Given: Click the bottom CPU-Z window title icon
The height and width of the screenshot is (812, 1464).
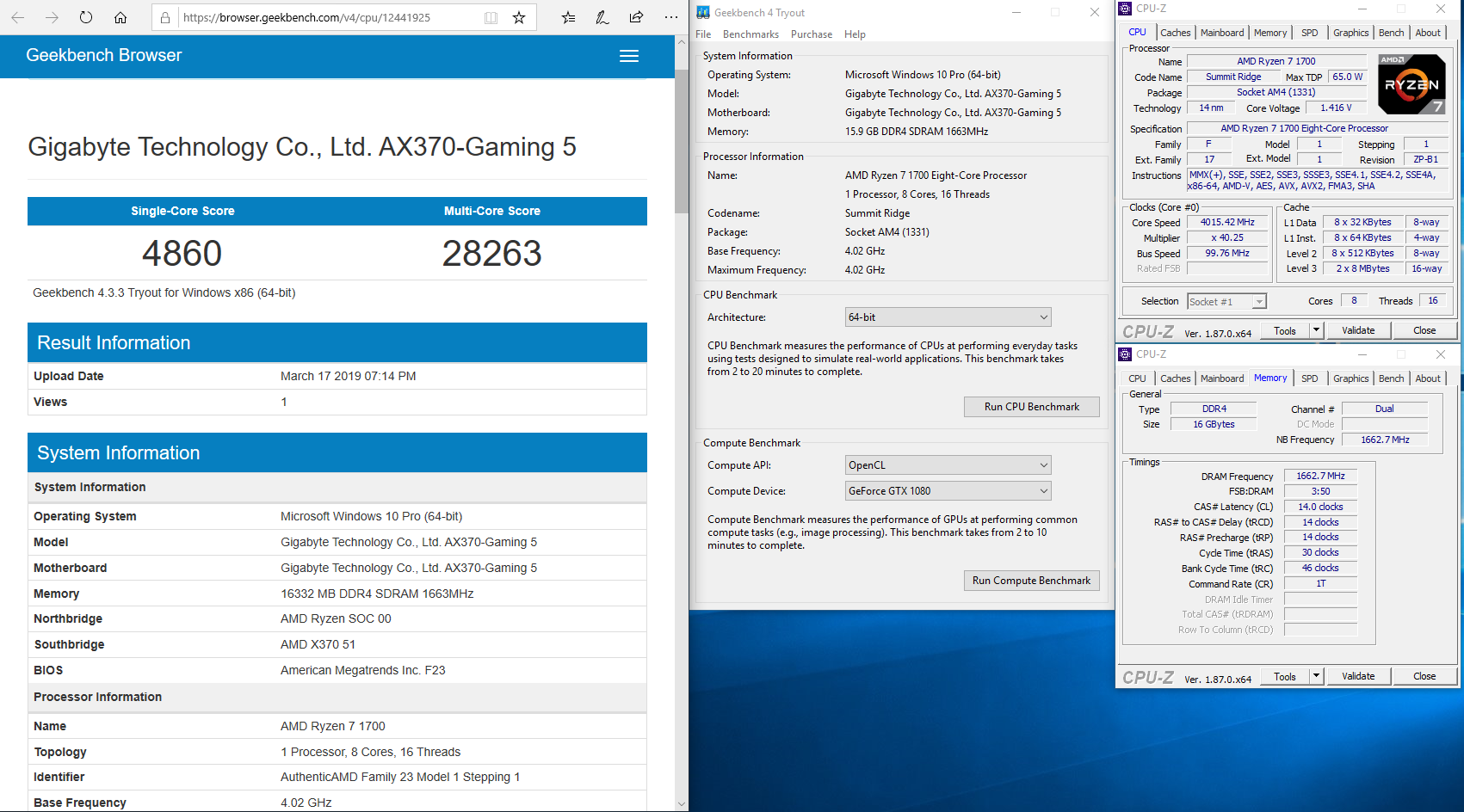Looking at the screenshot, I should pos(1125,354).
